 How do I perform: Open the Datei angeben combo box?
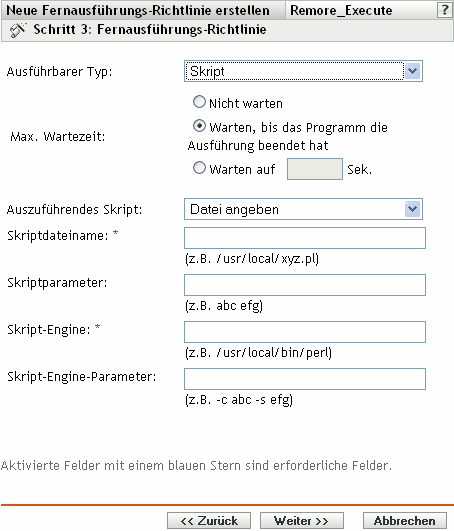coord(303,209)
